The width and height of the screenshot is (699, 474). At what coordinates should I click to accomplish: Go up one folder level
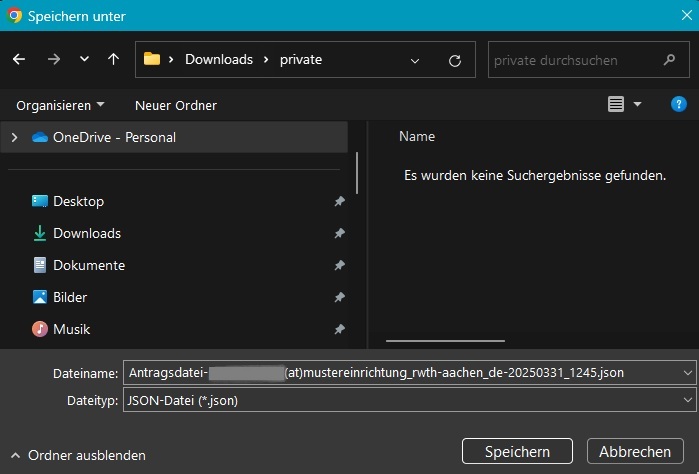(113, 60)
